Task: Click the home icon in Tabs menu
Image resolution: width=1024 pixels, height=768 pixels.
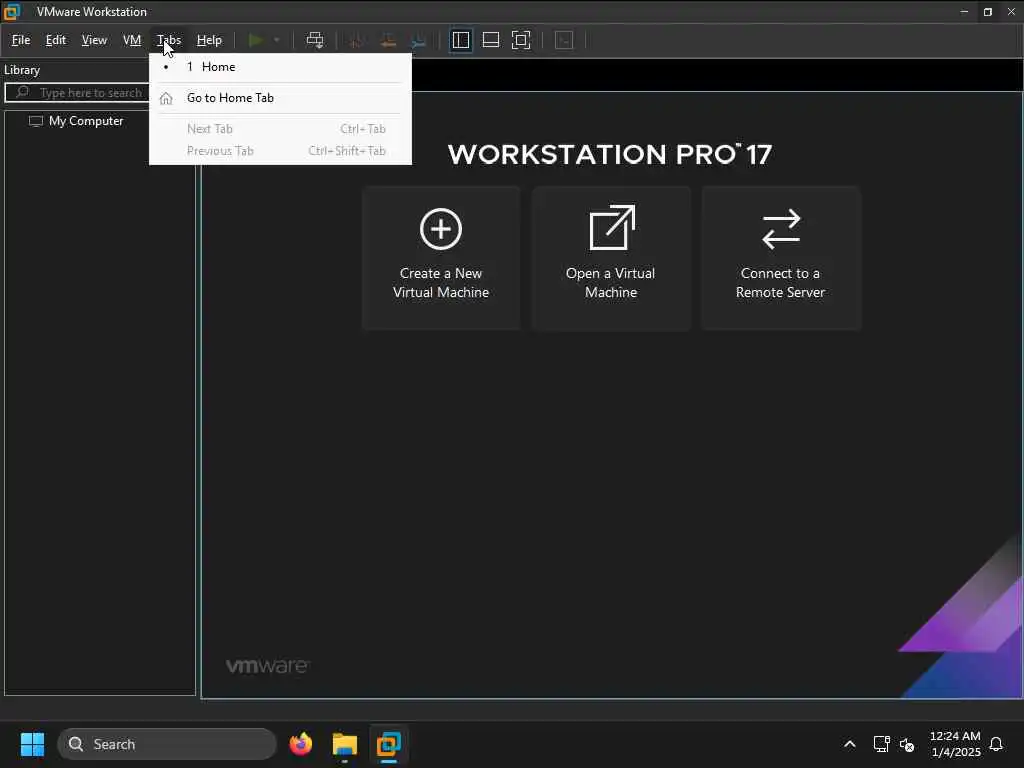Action: 166,98
